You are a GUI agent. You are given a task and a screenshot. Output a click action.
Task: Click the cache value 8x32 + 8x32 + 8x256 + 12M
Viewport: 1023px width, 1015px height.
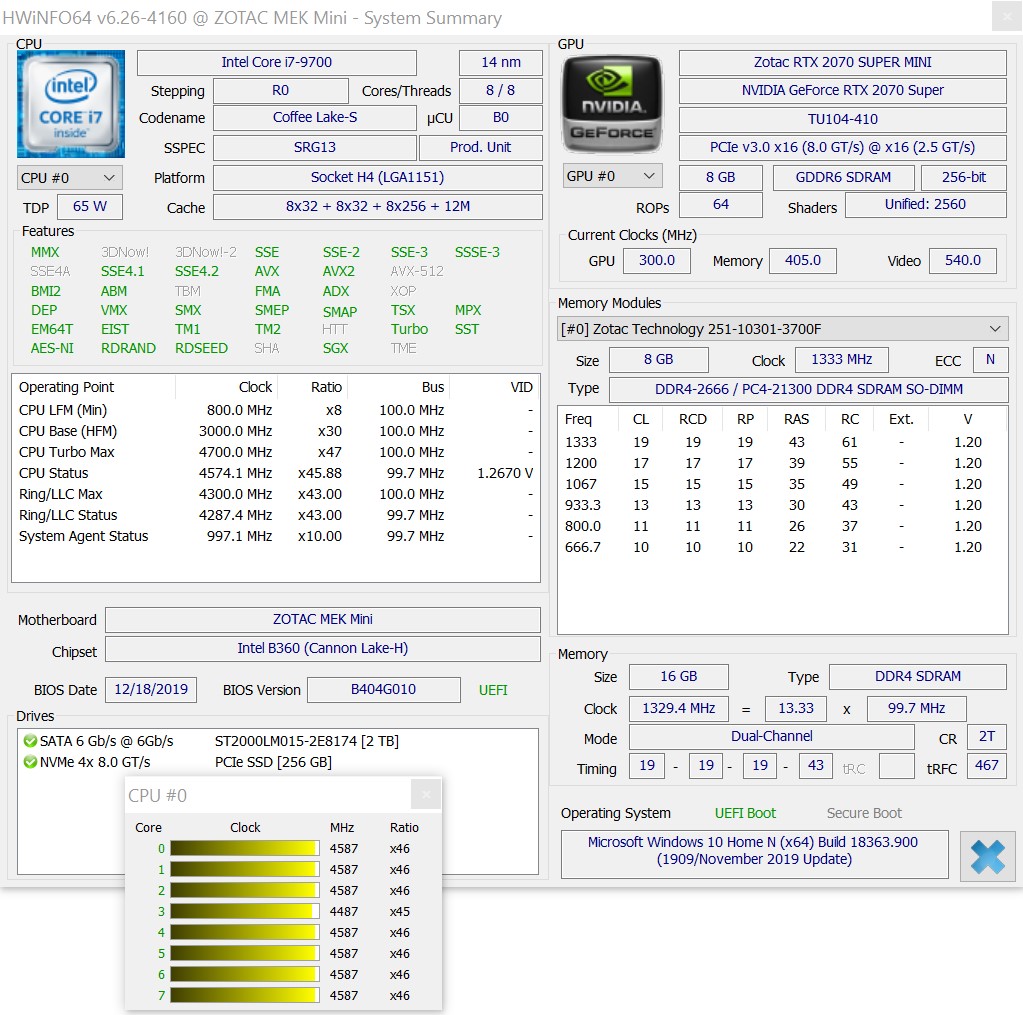tap(377, 207)
